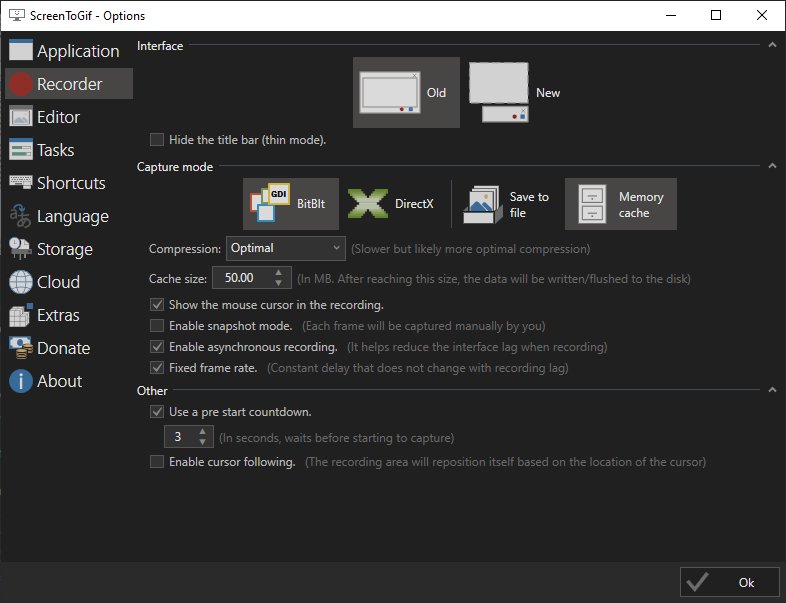Select the Language tab label
The width and height of the screenshot is (786, 603).
(73, 217)
